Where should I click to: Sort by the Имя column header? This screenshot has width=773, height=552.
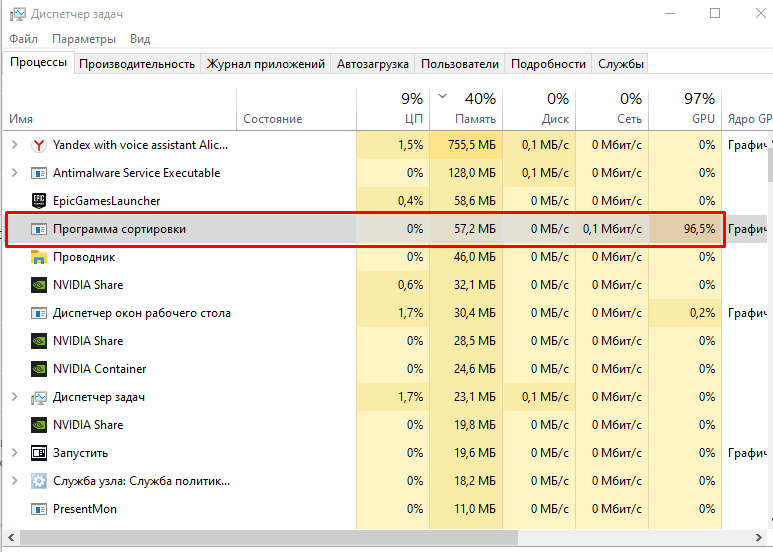[120, 109]
